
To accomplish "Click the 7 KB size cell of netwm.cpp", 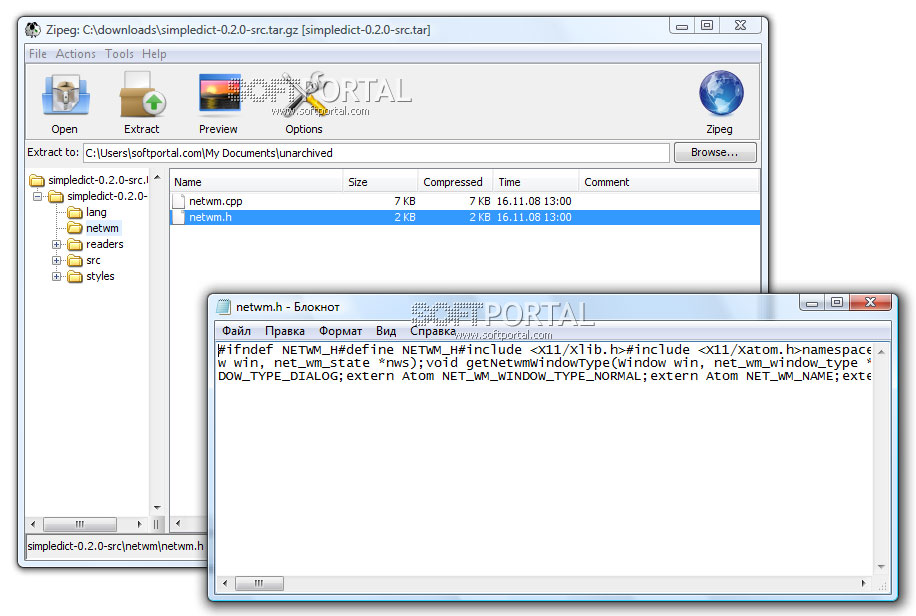I will tap(405, 201).
